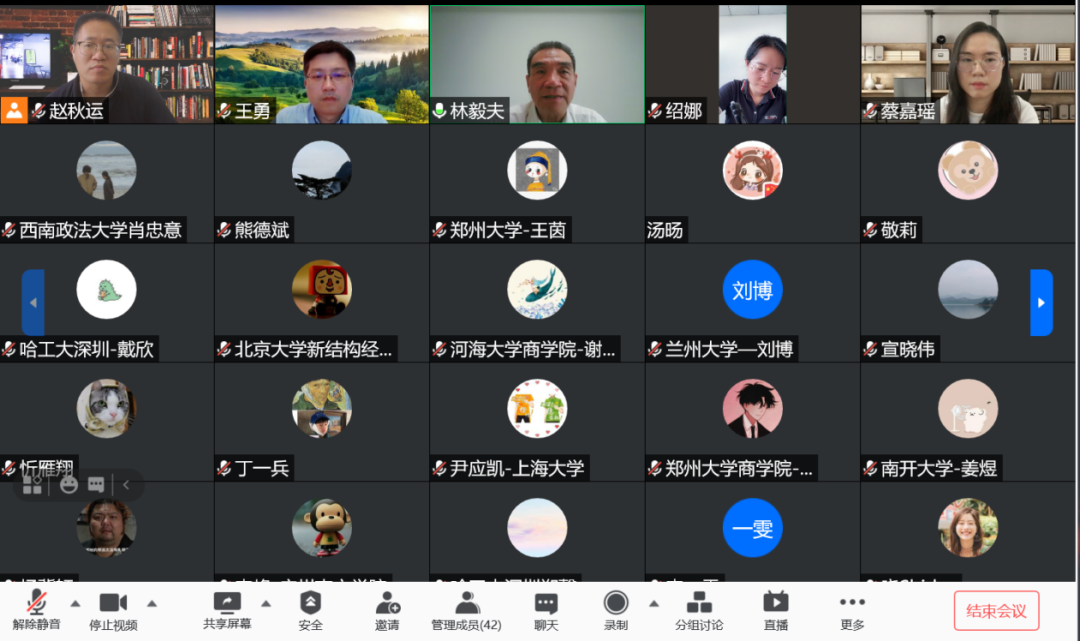The width and height of the screenshot is (1080, 641).
Task: Click avatar of 西南政法大学肖忠意
Action: tap(106, 170)
